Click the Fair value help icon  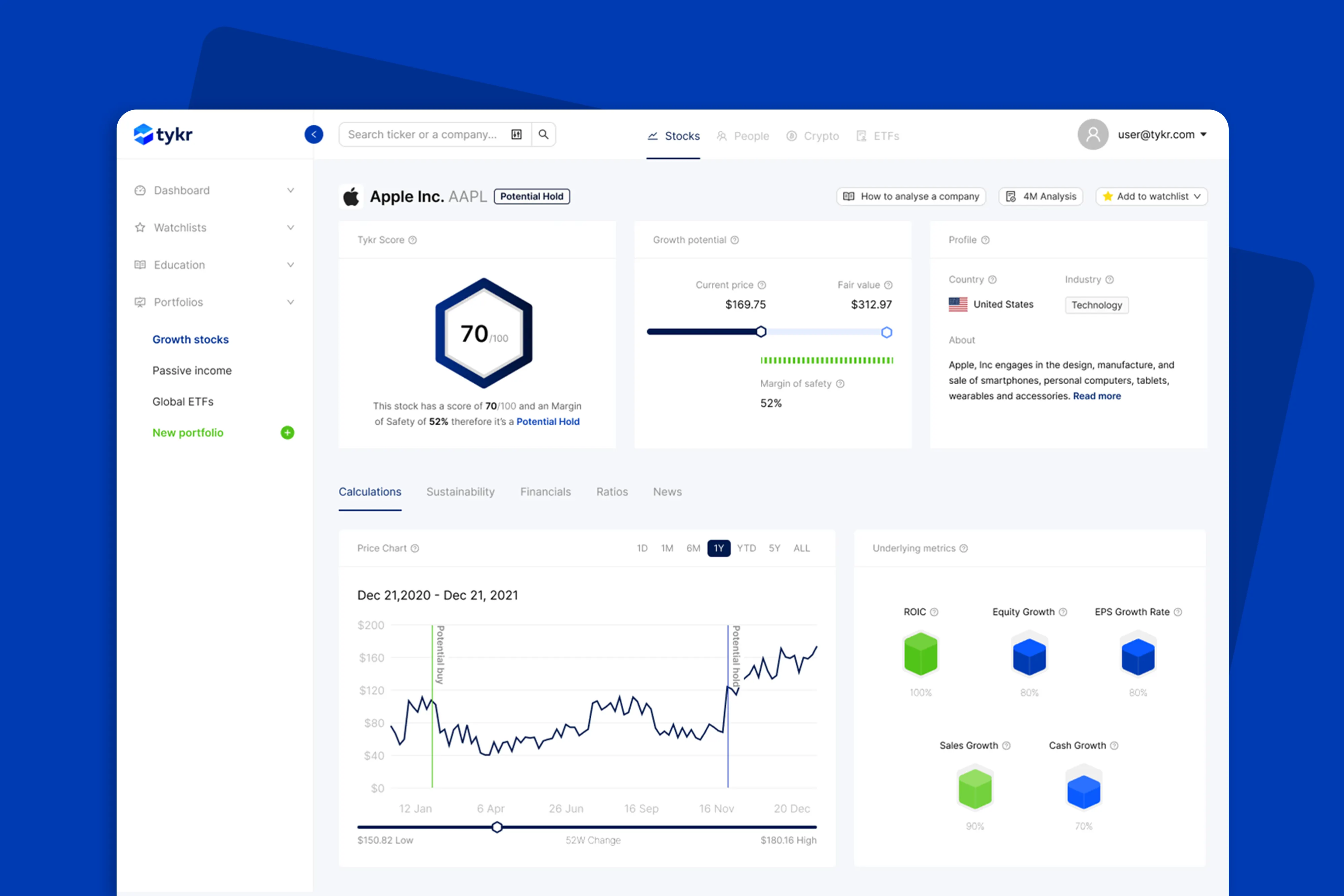(x=889, y=285)
